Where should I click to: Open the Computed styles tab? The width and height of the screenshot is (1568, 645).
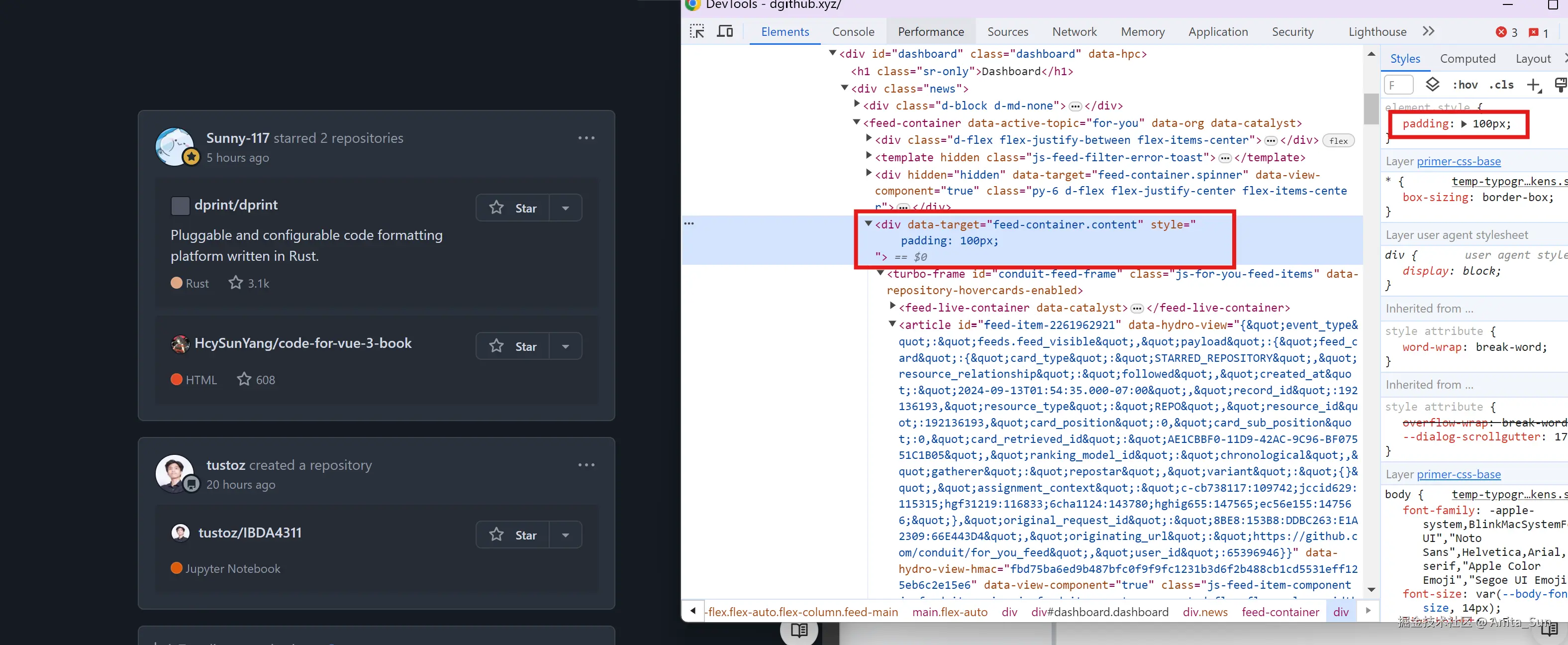tap(1467, 58)
